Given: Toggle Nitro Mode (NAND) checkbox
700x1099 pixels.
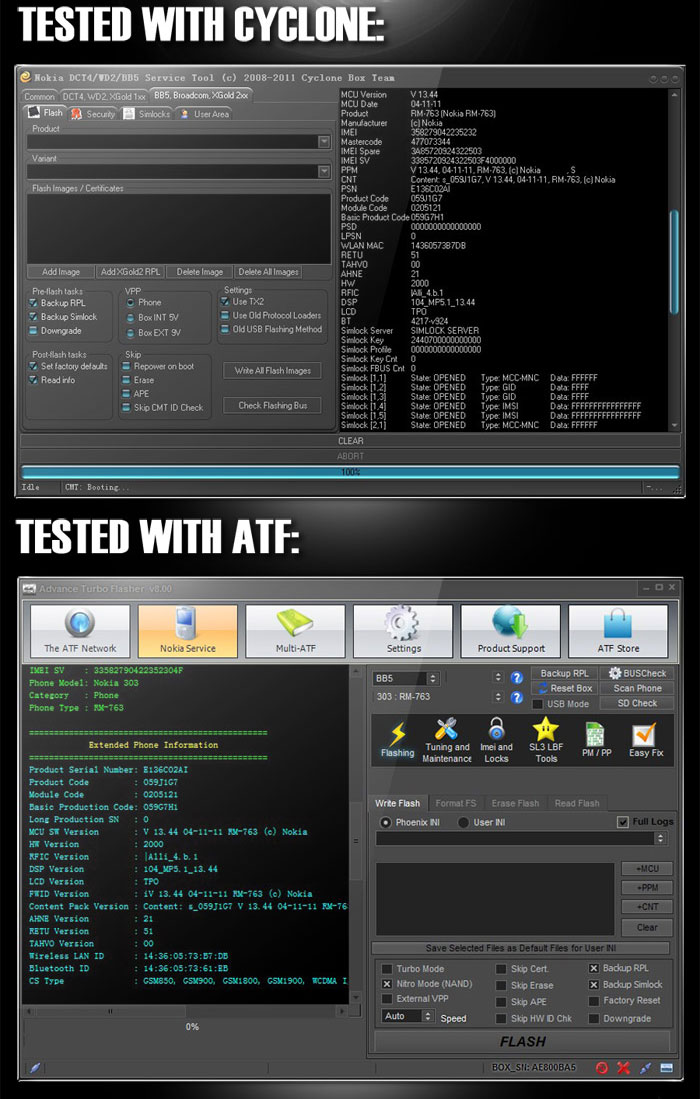Looking at the screenshot, I should pyautogui.click(x=386, y=984).
